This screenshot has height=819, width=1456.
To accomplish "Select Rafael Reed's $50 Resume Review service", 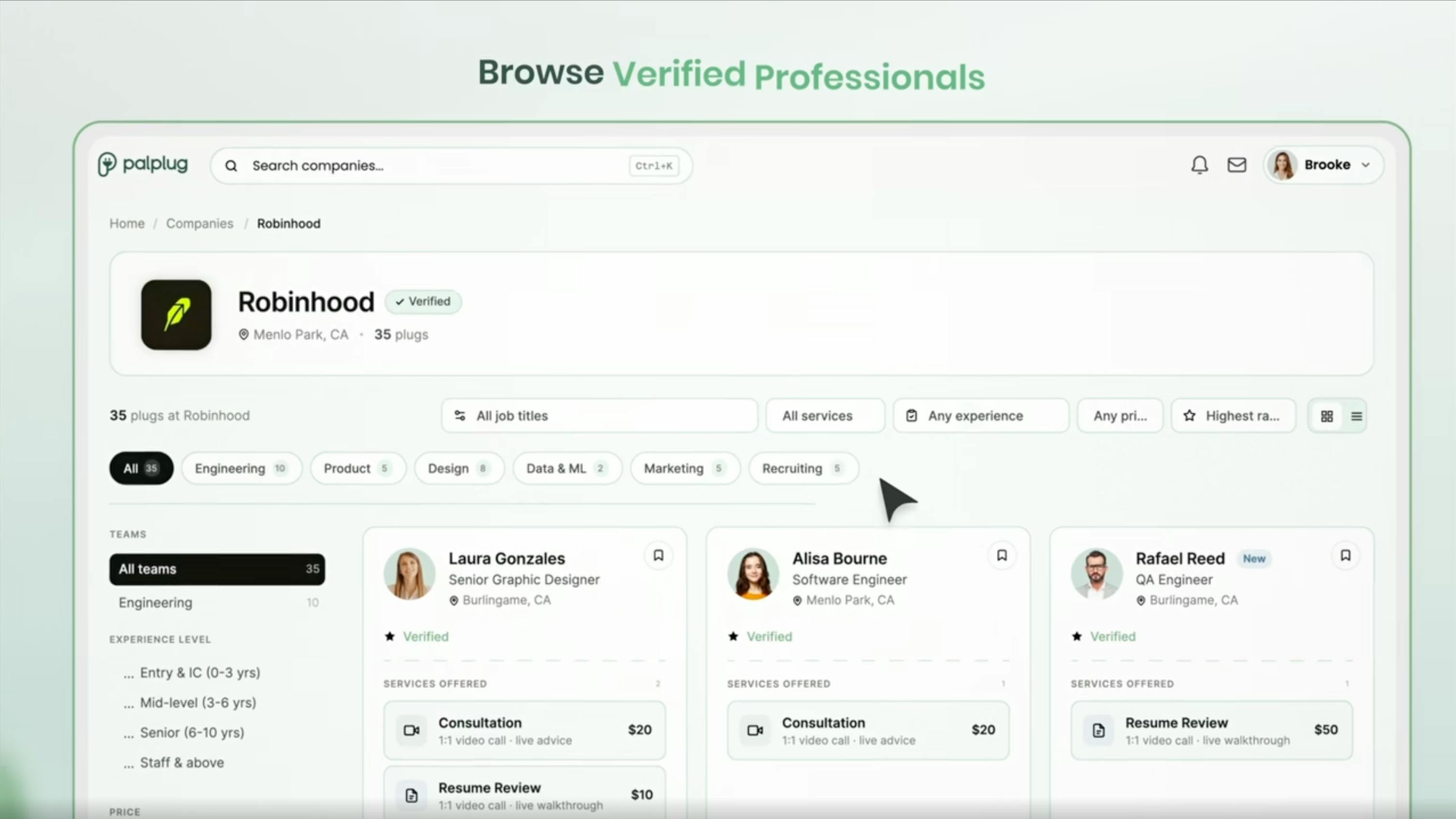I will (1212, 730).
